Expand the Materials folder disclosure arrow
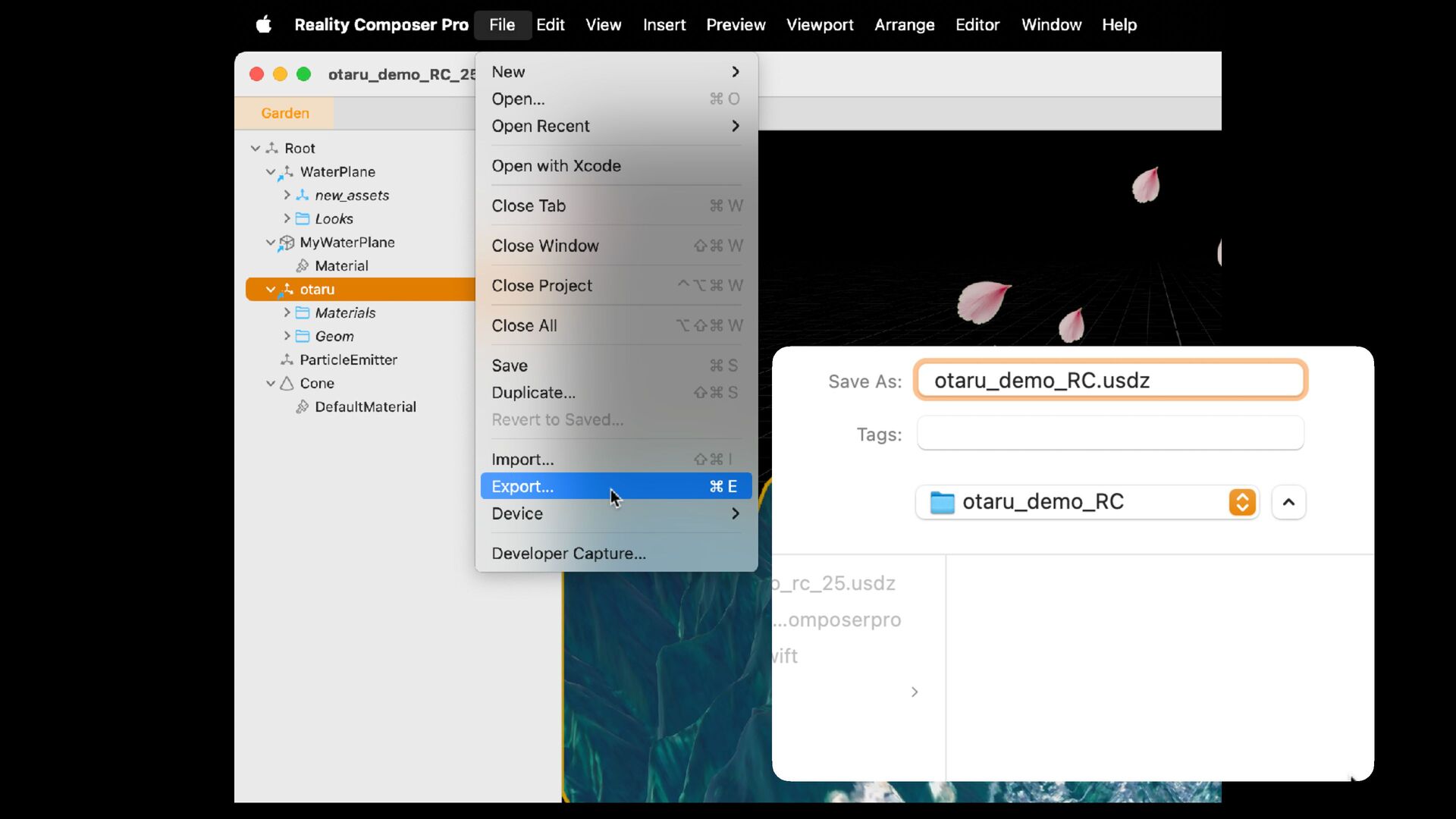 pyautogui.click(x=287, y=312)
